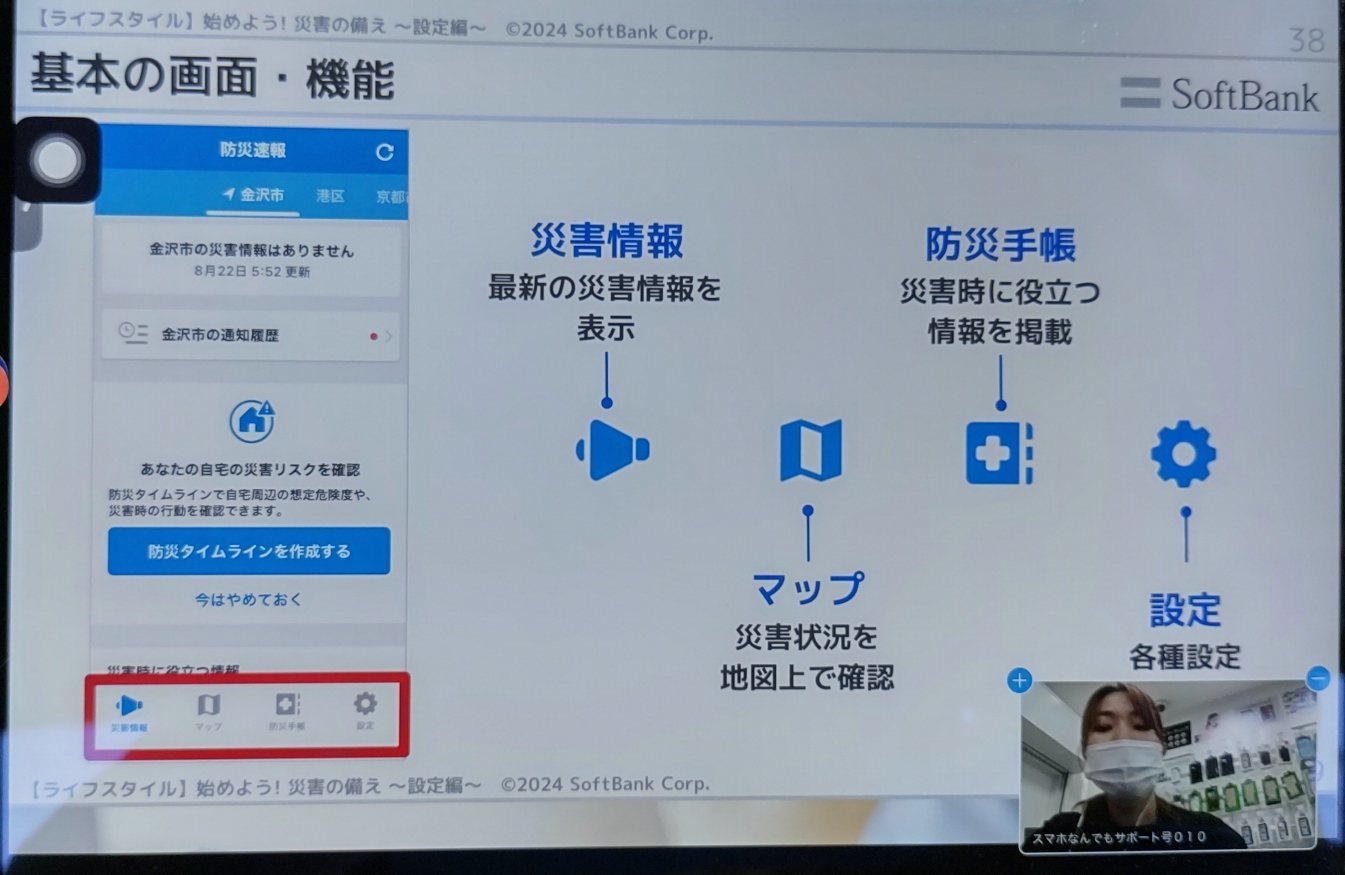The height and width of the screenshot is (875, 1345).
Task: Open the 設定 gear tab in the phone's navigation bar
Action: click(365, 711)
